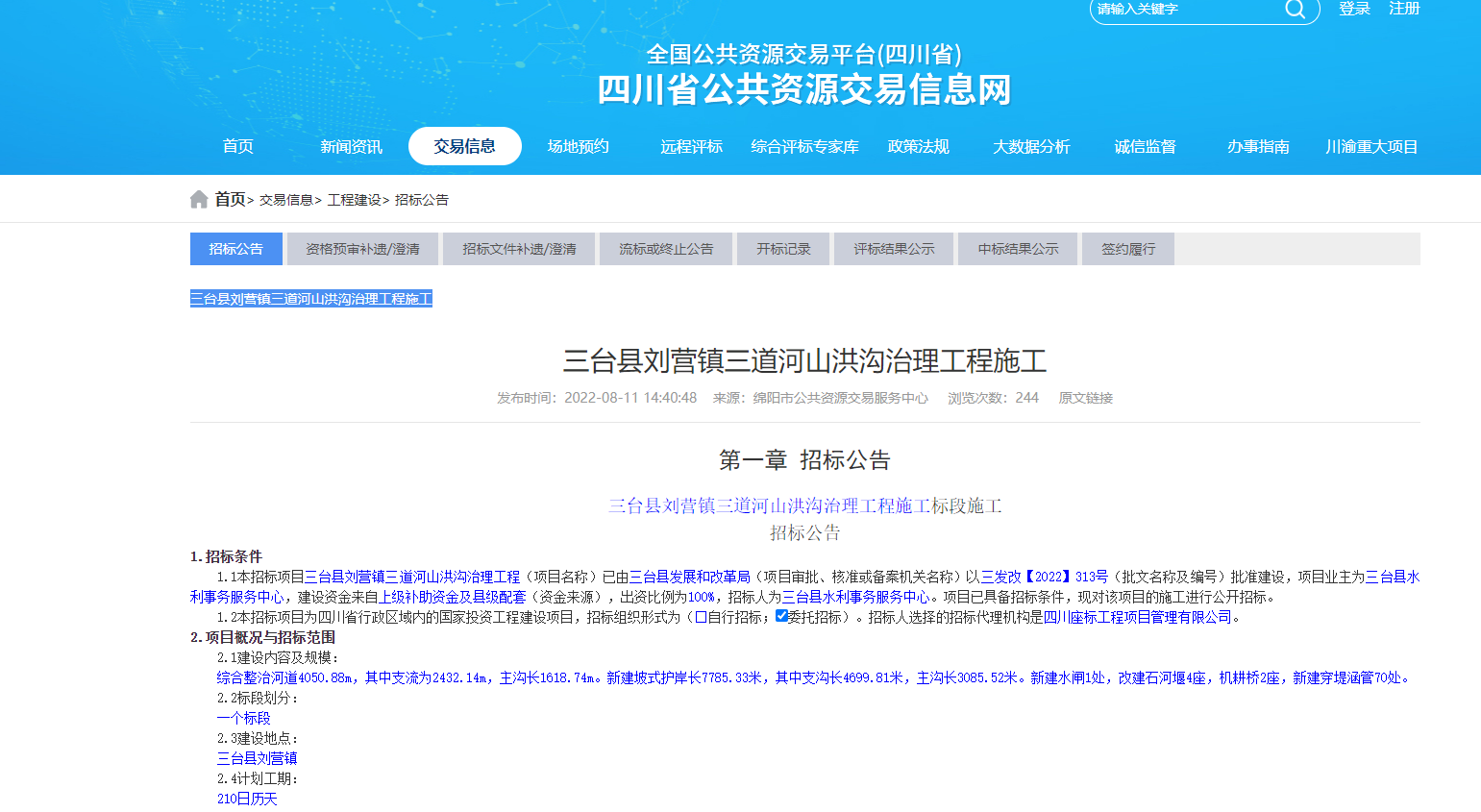1481x812 pixels.
Task: Switch to 评标结果公示 tab
Action: point(894,249)
